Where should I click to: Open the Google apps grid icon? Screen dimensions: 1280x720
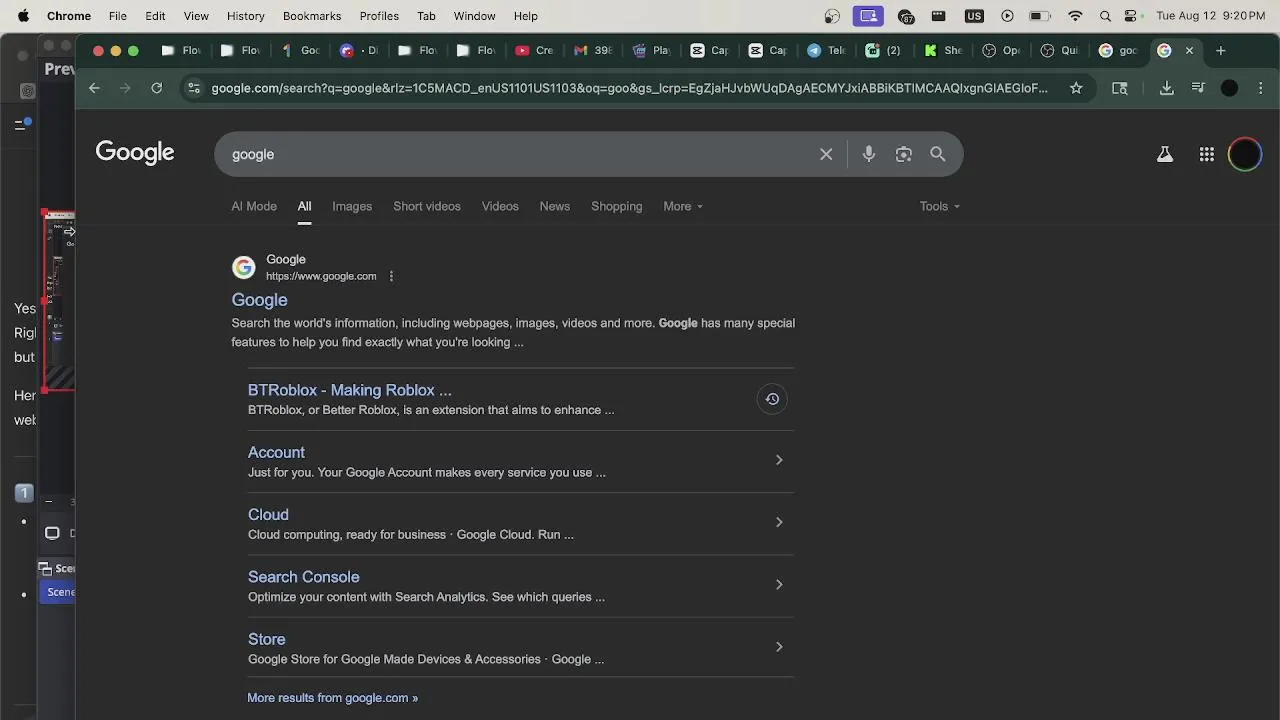tap(1207, 154)
